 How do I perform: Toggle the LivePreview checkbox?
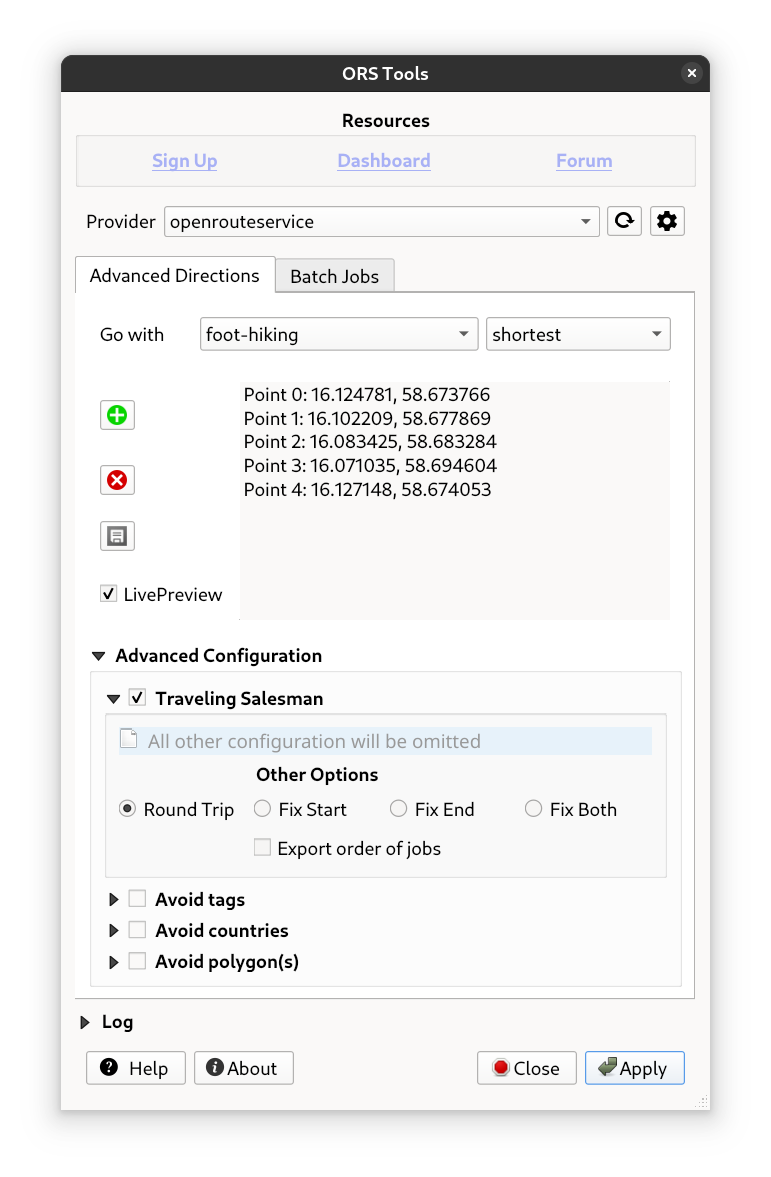(x=109, y=594)
